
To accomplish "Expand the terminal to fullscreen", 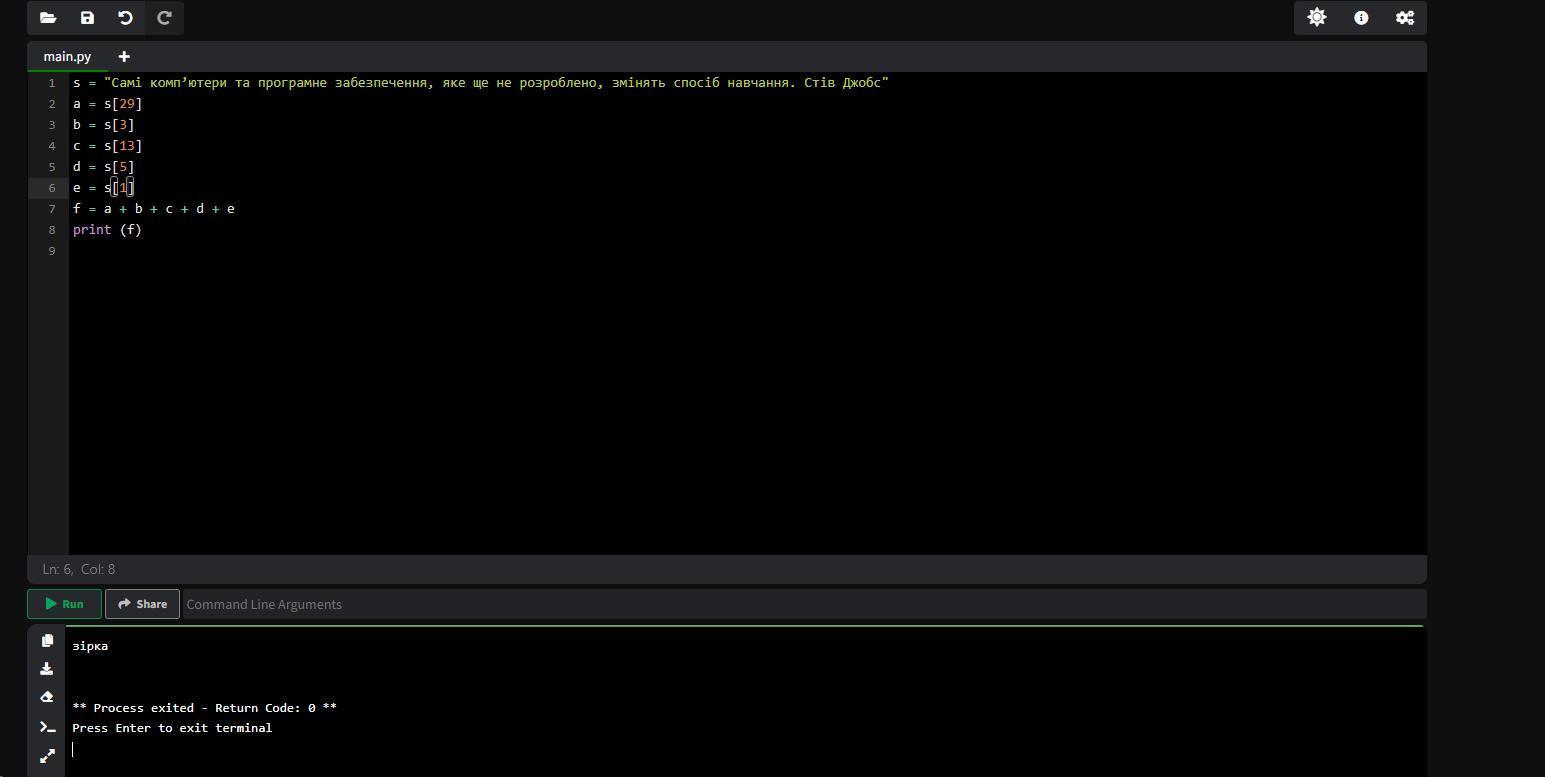I will [x=47, y=756].
